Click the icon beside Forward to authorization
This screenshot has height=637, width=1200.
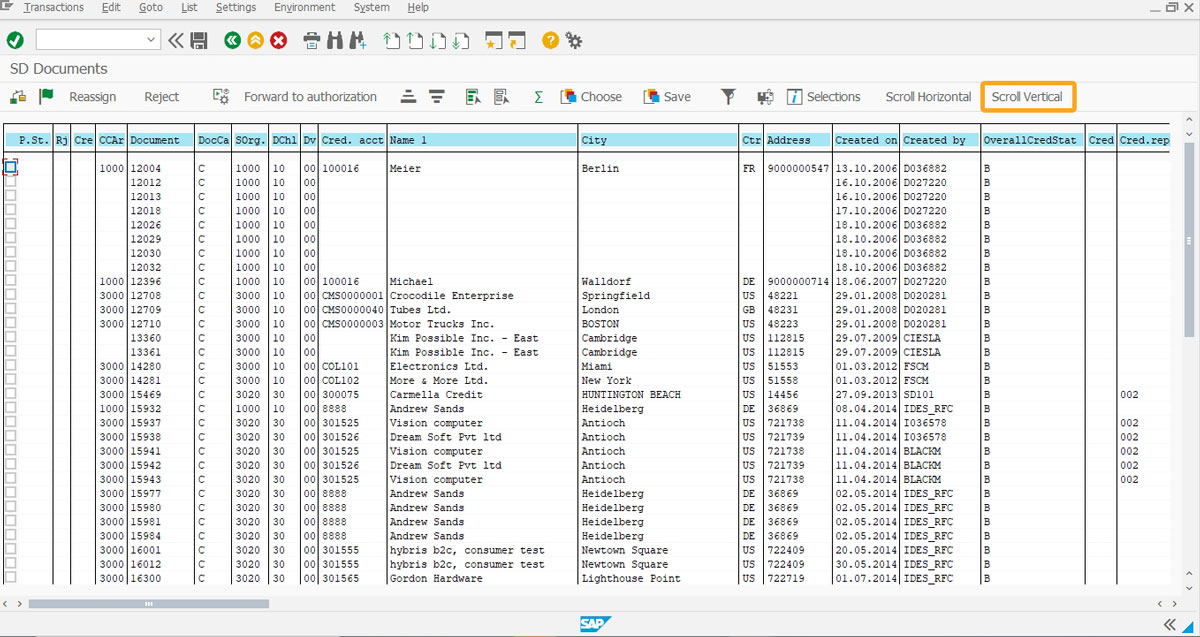tap(222, 97)
